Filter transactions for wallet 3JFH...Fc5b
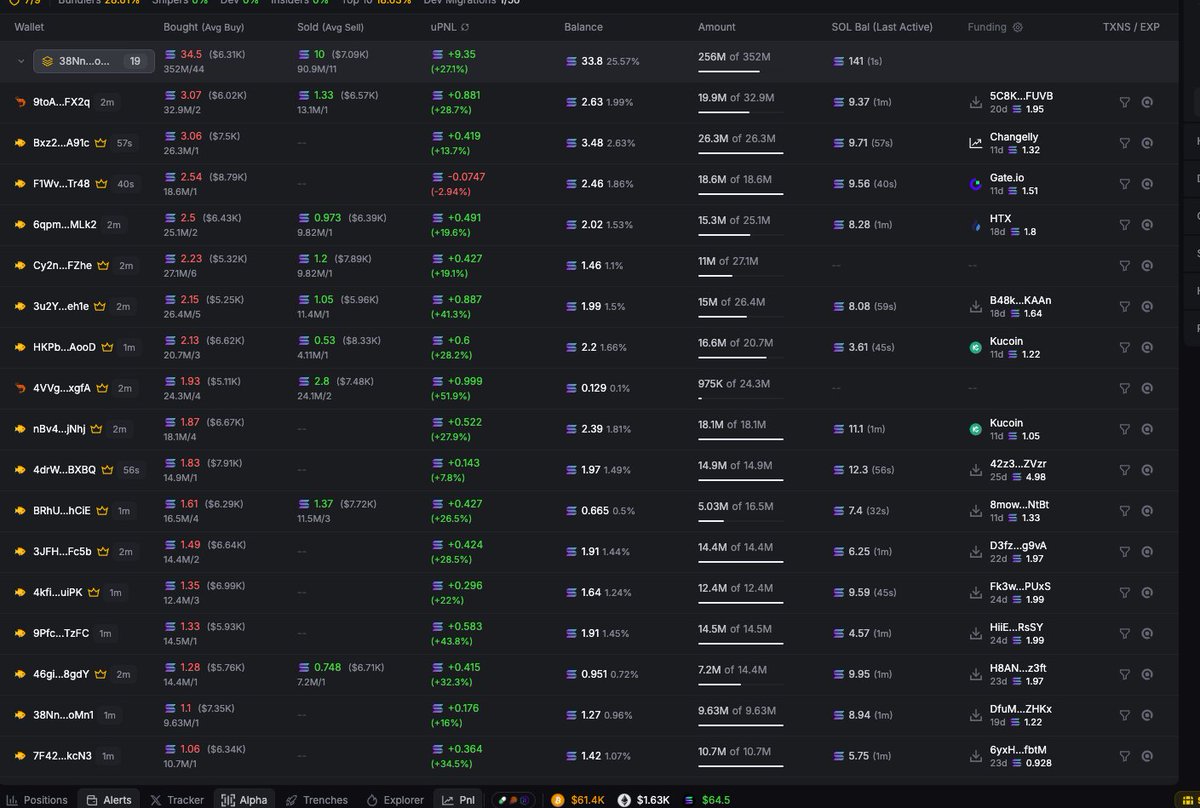1200x808 pixels. [1124, 552]
